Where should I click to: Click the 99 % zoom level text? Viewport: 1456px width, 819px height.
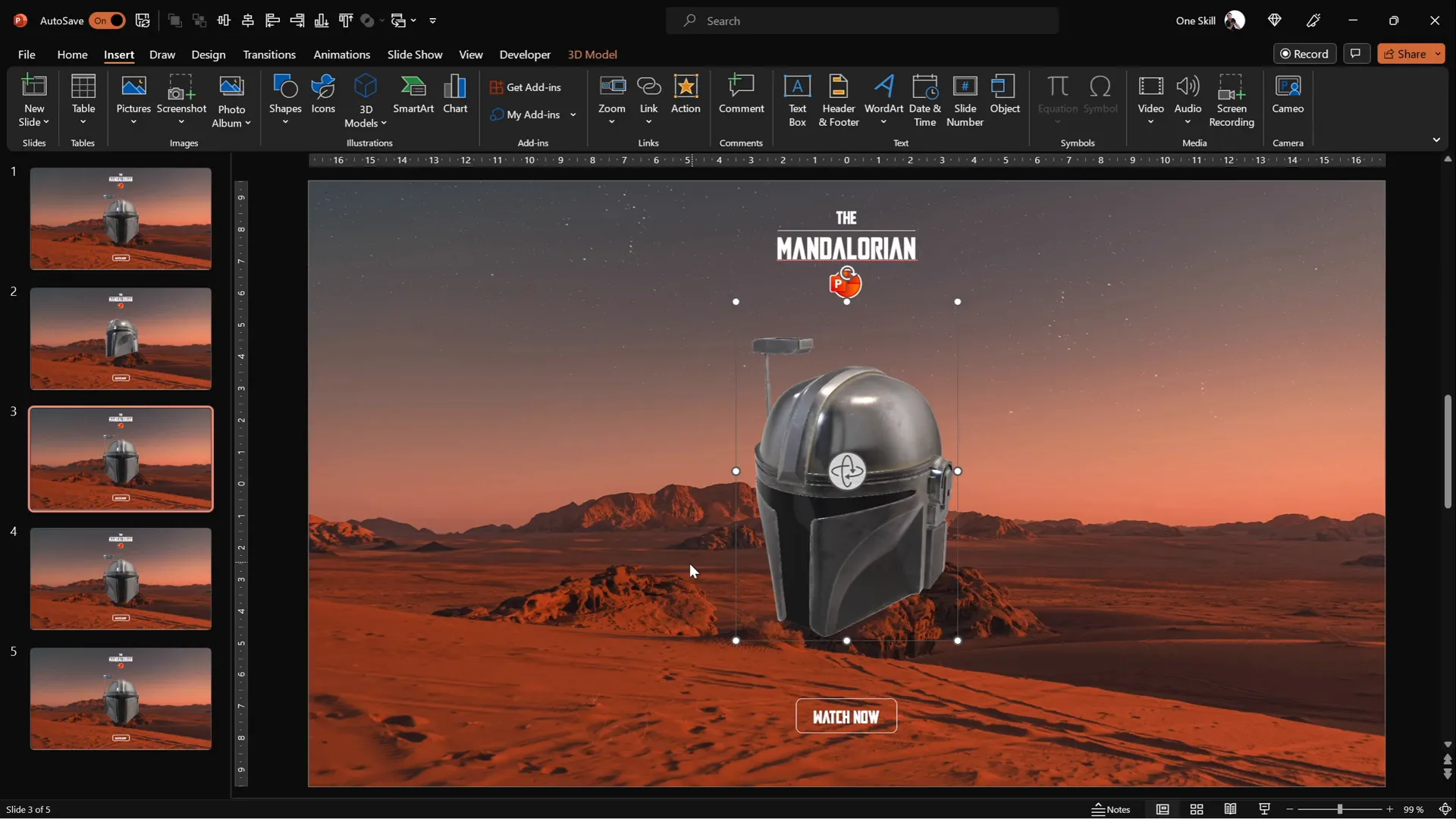[1414, 809]
